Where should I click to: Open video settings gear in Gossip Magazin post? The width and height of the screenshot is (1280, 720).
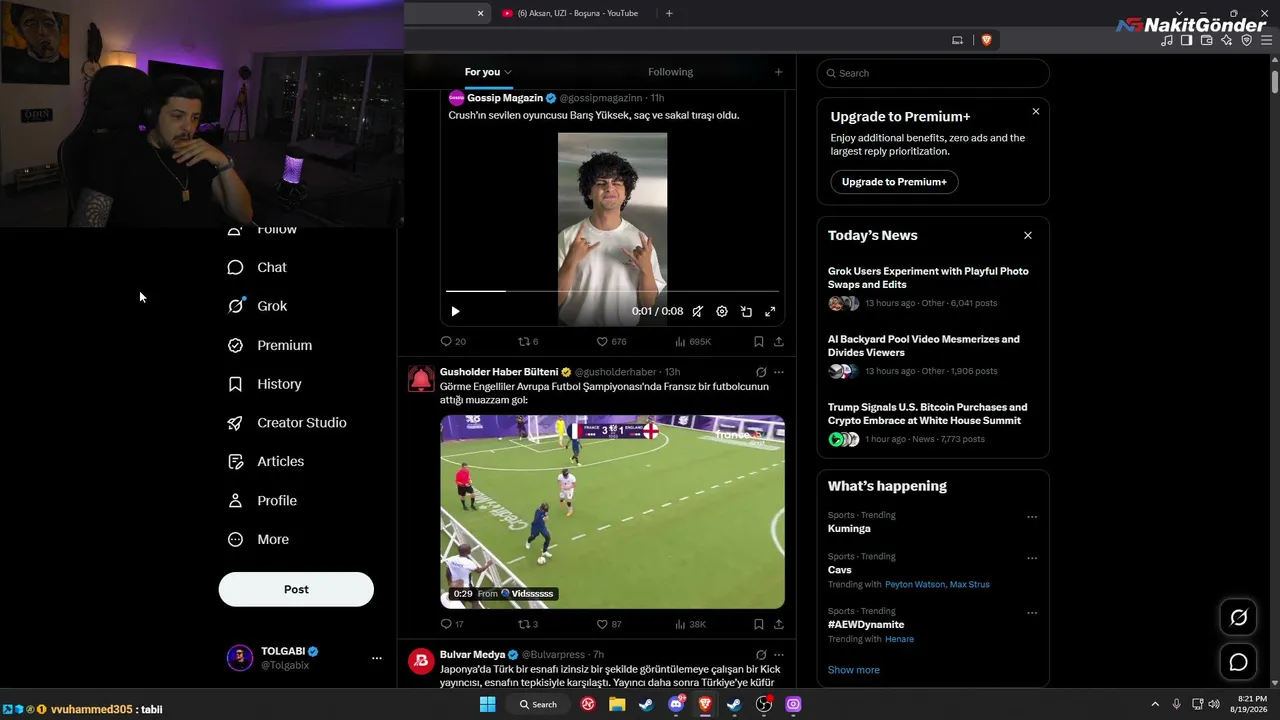[x=722, y=311]
